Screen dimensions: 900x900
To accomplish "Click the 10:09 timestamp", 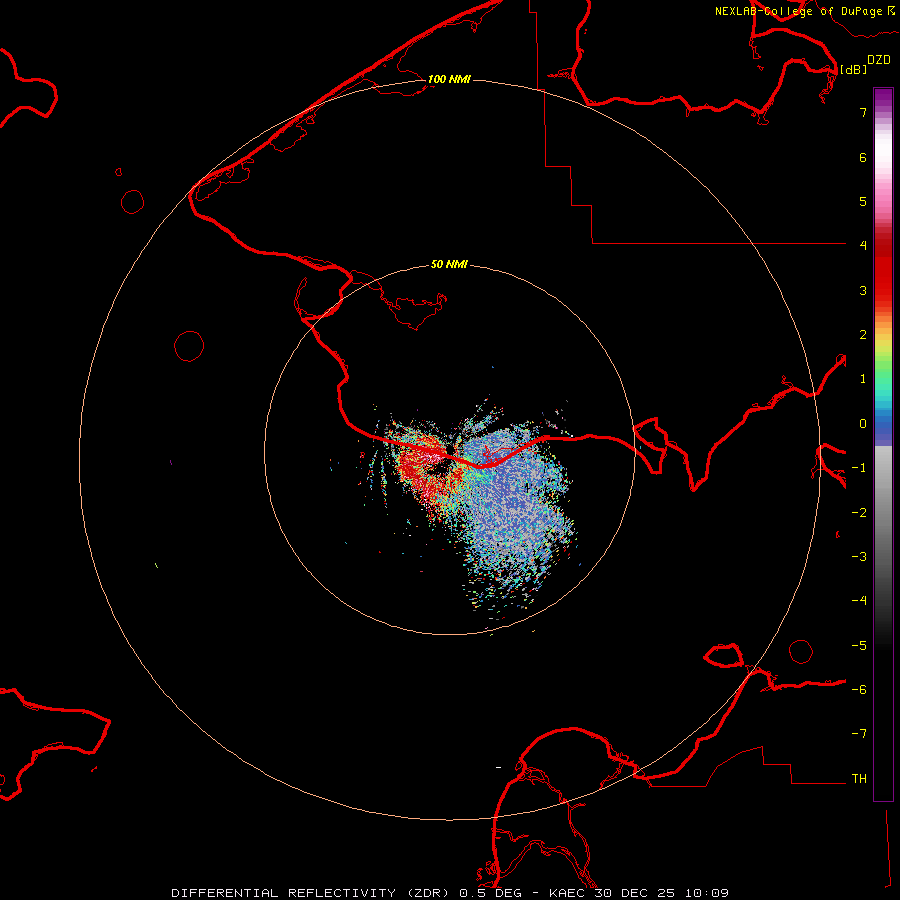I will pos(709,893).
